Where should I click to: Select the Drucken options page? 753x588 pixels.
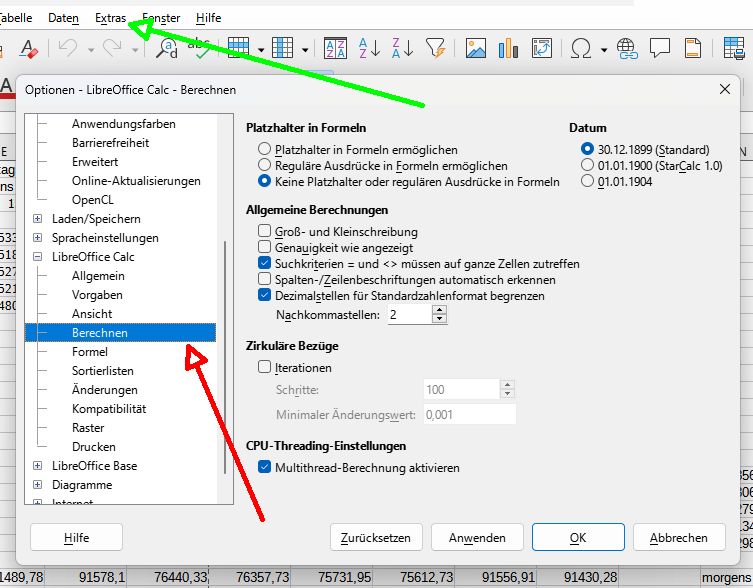(94, 447)
